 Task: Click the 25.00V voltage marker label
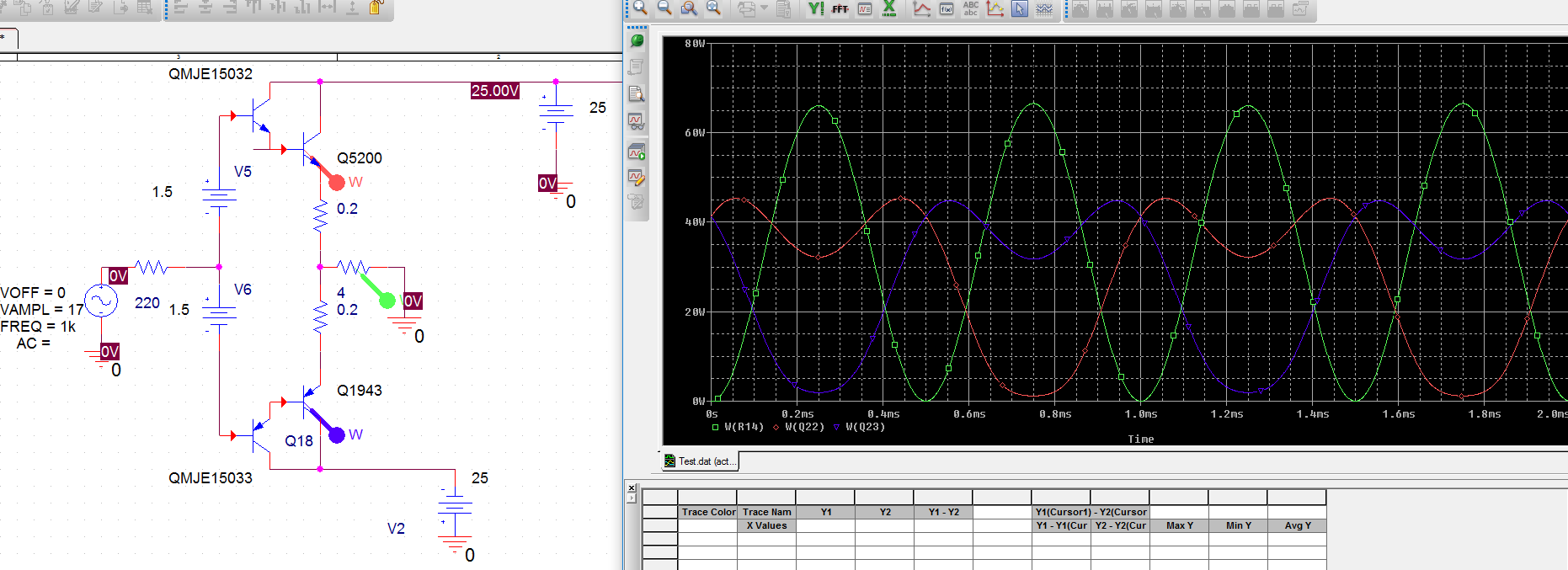coord(495,91)
